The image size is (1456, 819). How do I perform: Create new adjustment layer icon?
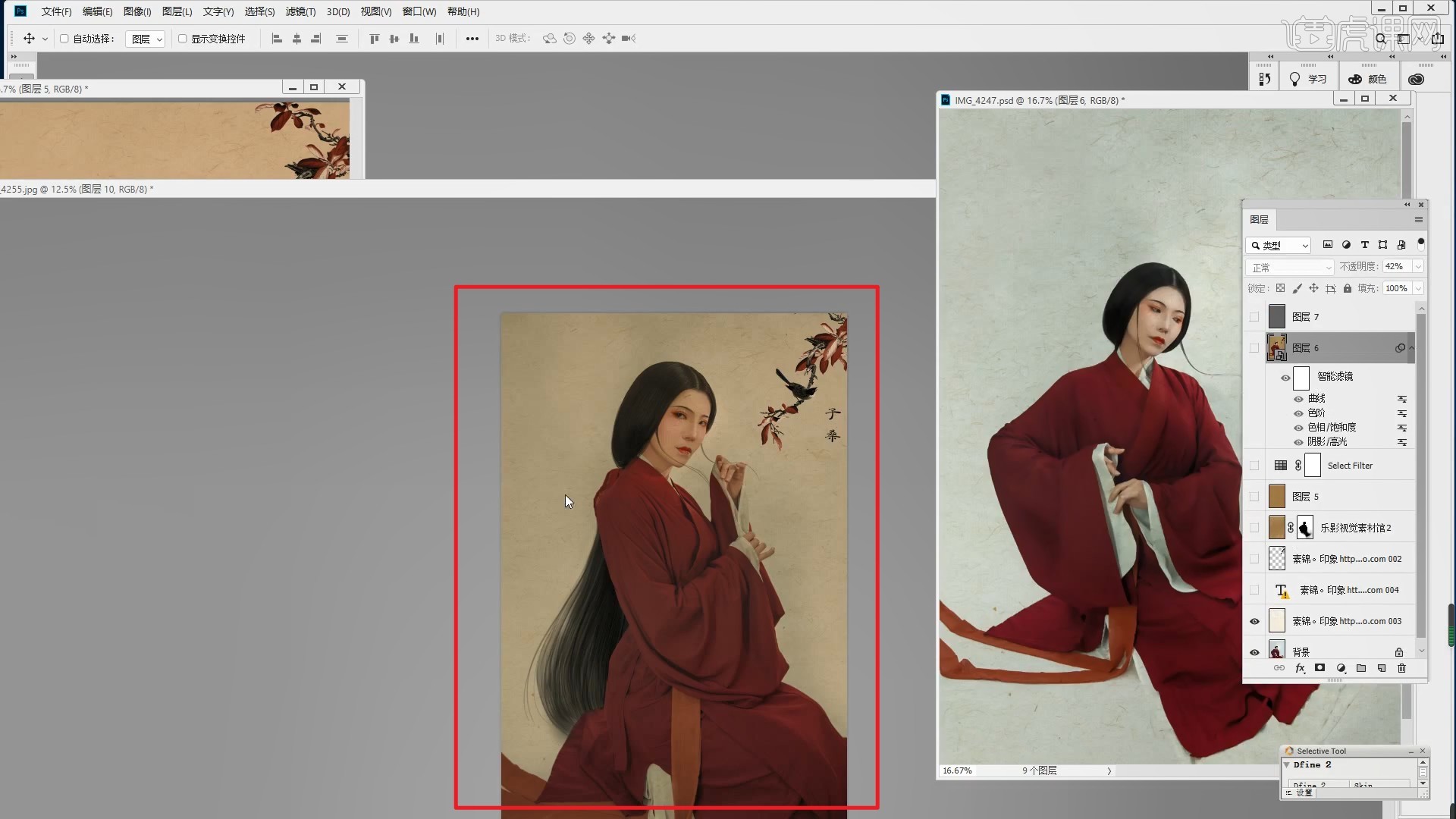[1341, 668]
